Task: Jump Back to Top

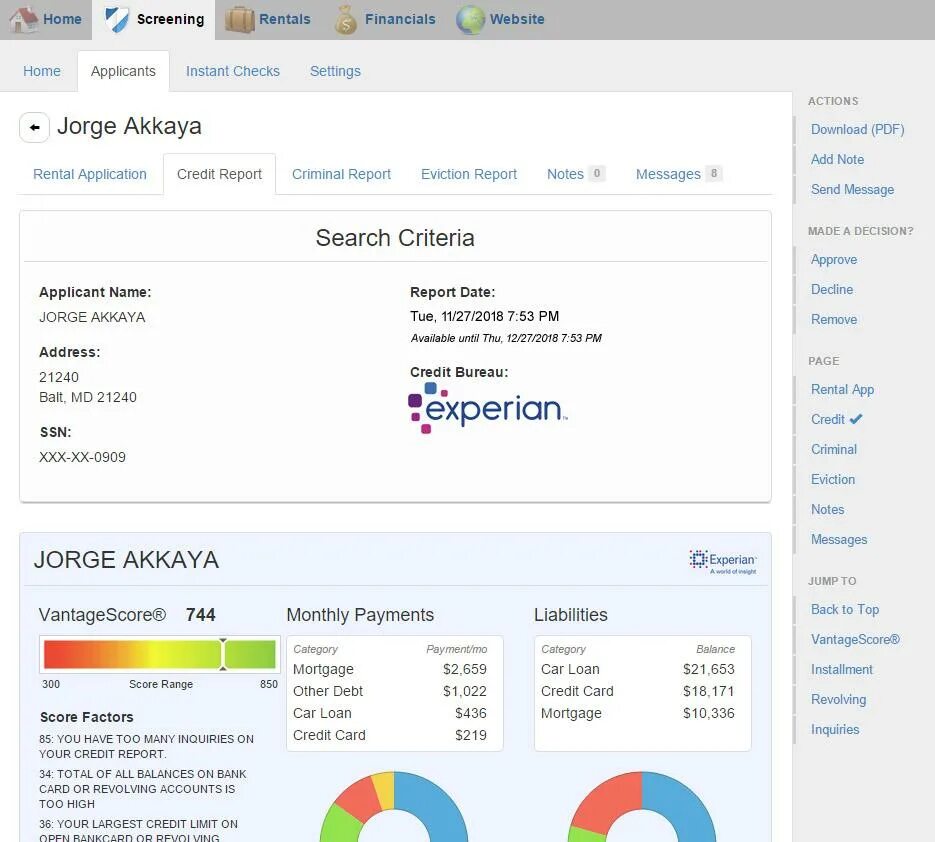Action: tap(845, 609)
